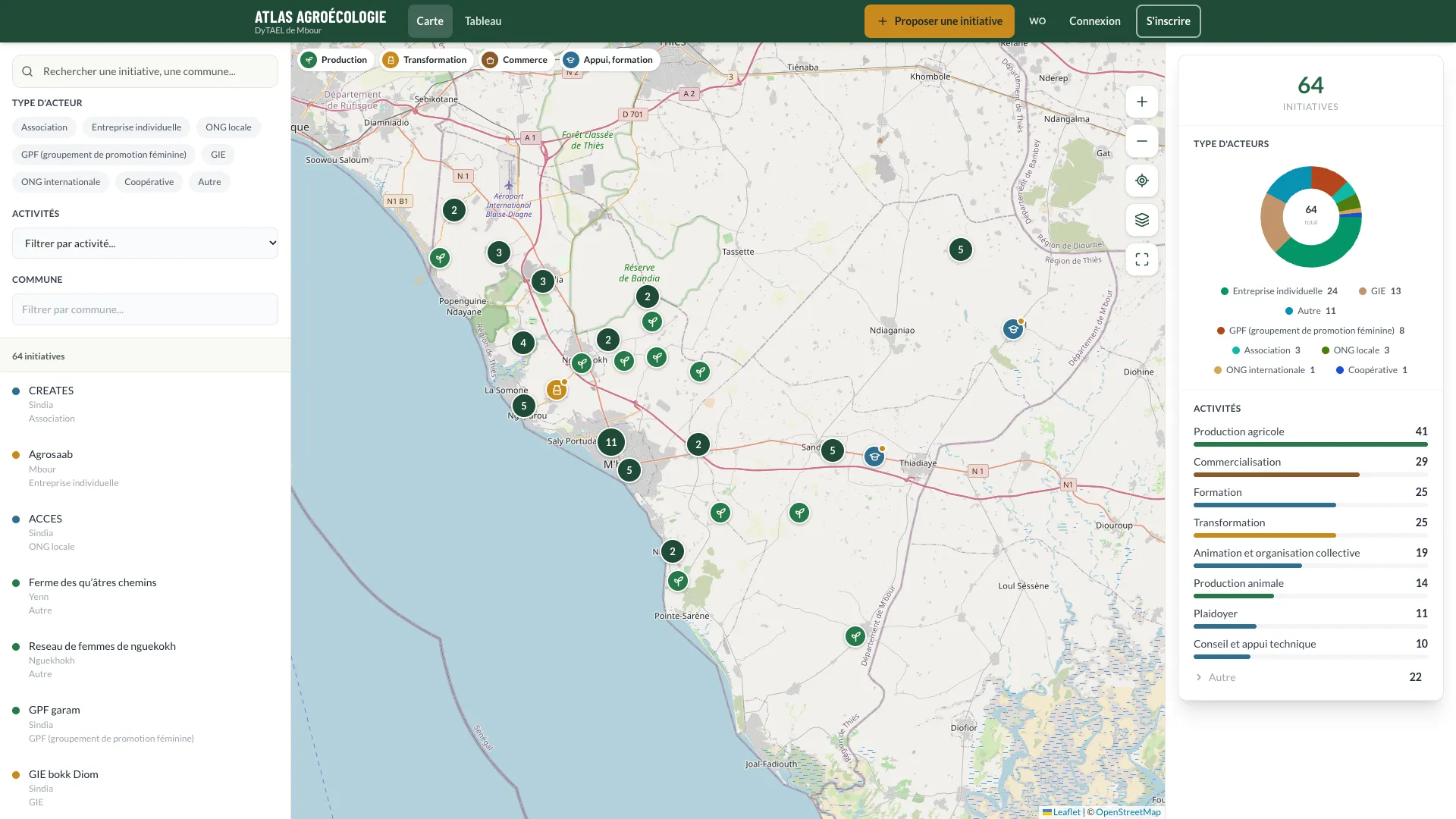Click Proposer une initiative button
1456x819 pixels.
click(x=940, y=21)
